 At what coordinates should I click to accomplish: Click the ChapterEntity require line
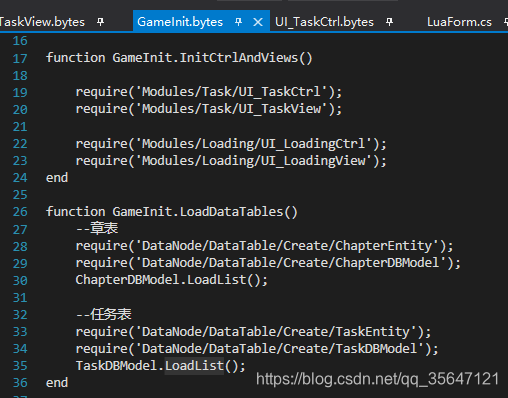coord(265,246)
